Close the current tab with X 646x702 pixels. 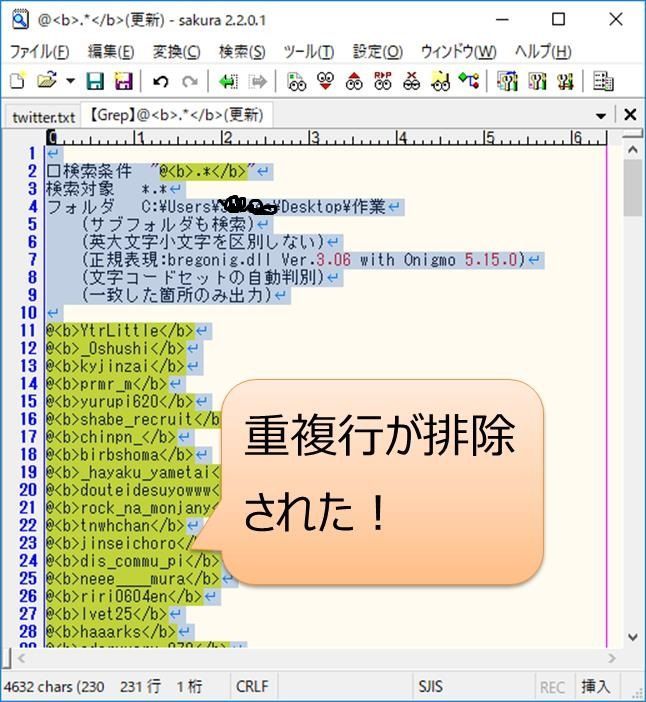[x=630, y=115]
